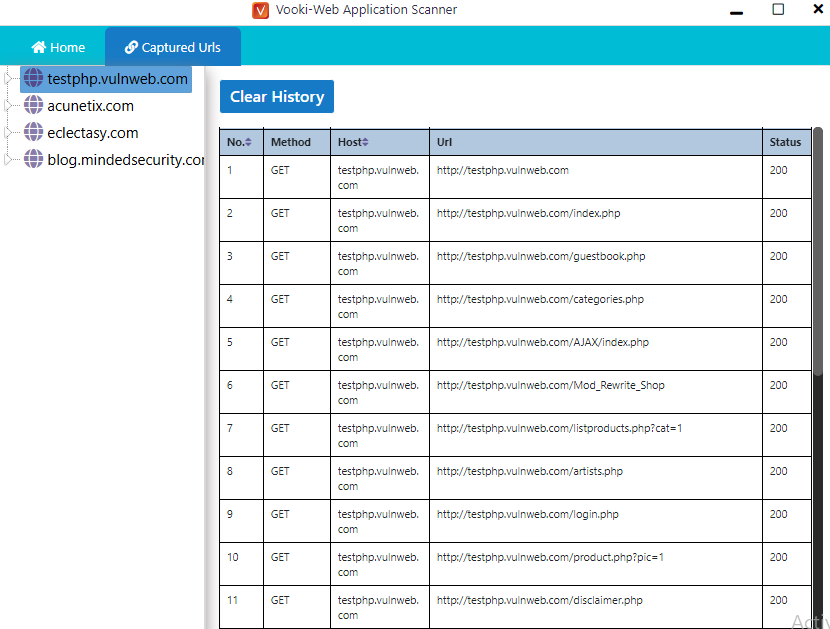Expand the blog.mindedsecurity tree node
This screenshot has width=830, height=629.
point(8,159)
